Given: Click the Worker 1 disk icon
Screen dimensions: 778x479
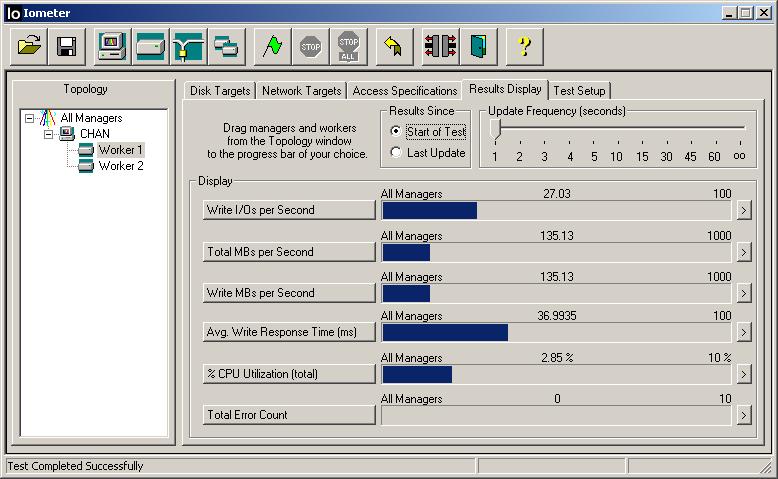Looking at the screenshot, I should click(x=86, y=149).
